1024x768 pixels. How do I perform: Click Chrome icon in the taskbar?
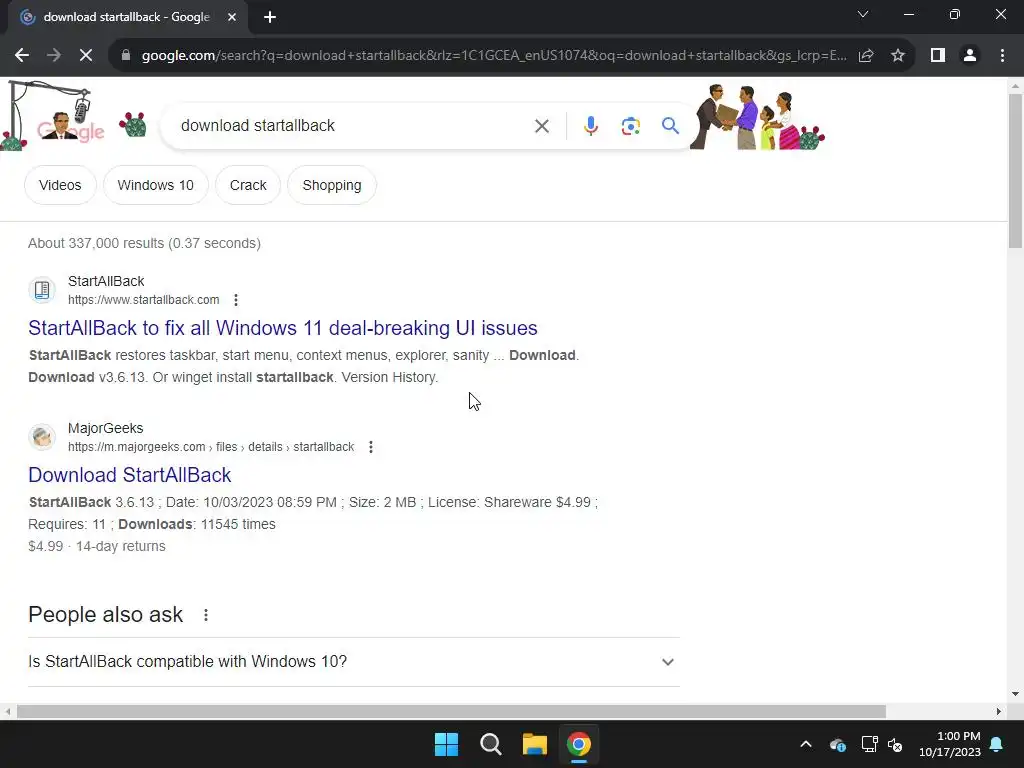tap(579, 744)
